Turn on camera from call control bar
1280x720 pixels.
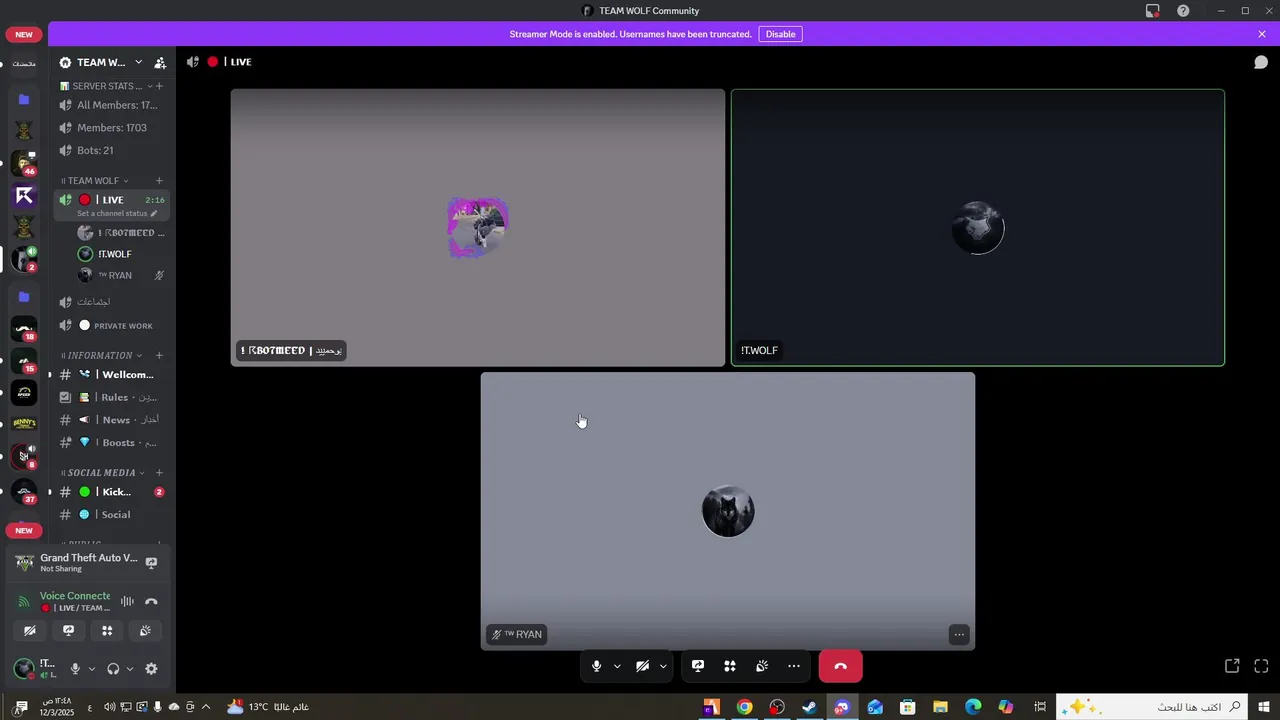click(642, 666)
